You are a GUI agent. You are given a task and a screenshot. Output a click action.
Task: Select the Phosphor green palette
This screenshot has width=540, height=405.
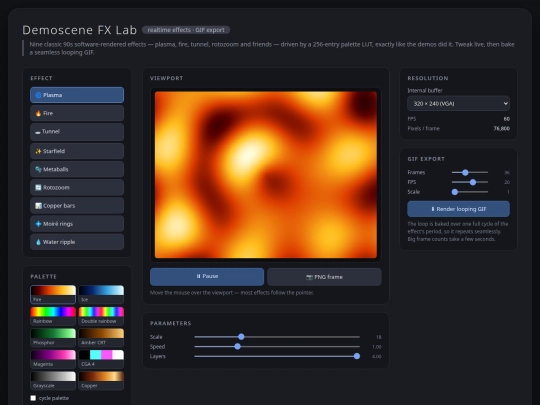point(53,338)
